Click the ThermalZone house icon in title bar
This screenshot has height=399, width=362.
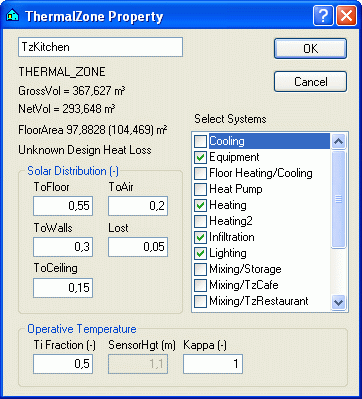point(13,16)
